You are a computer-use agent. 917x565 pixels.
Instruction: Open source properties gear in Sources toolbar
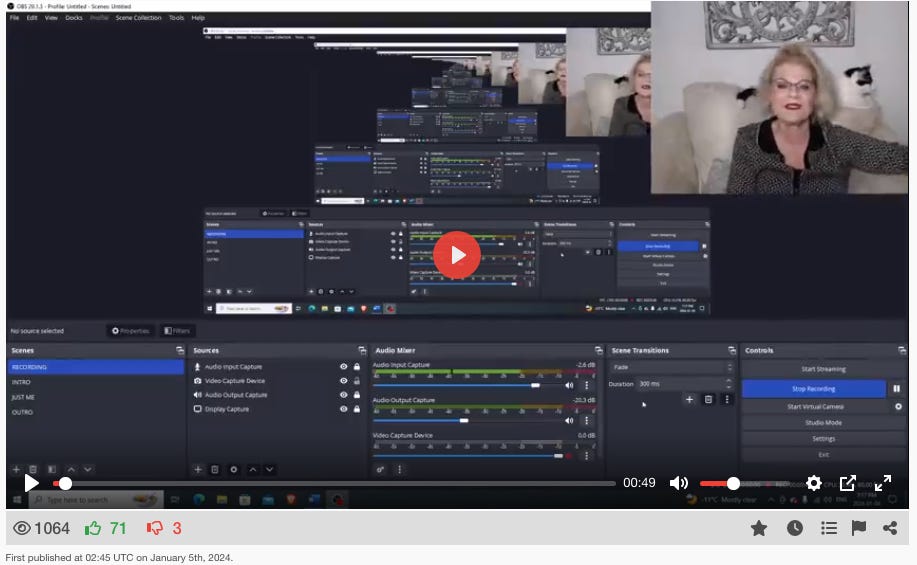click(234, 469)
